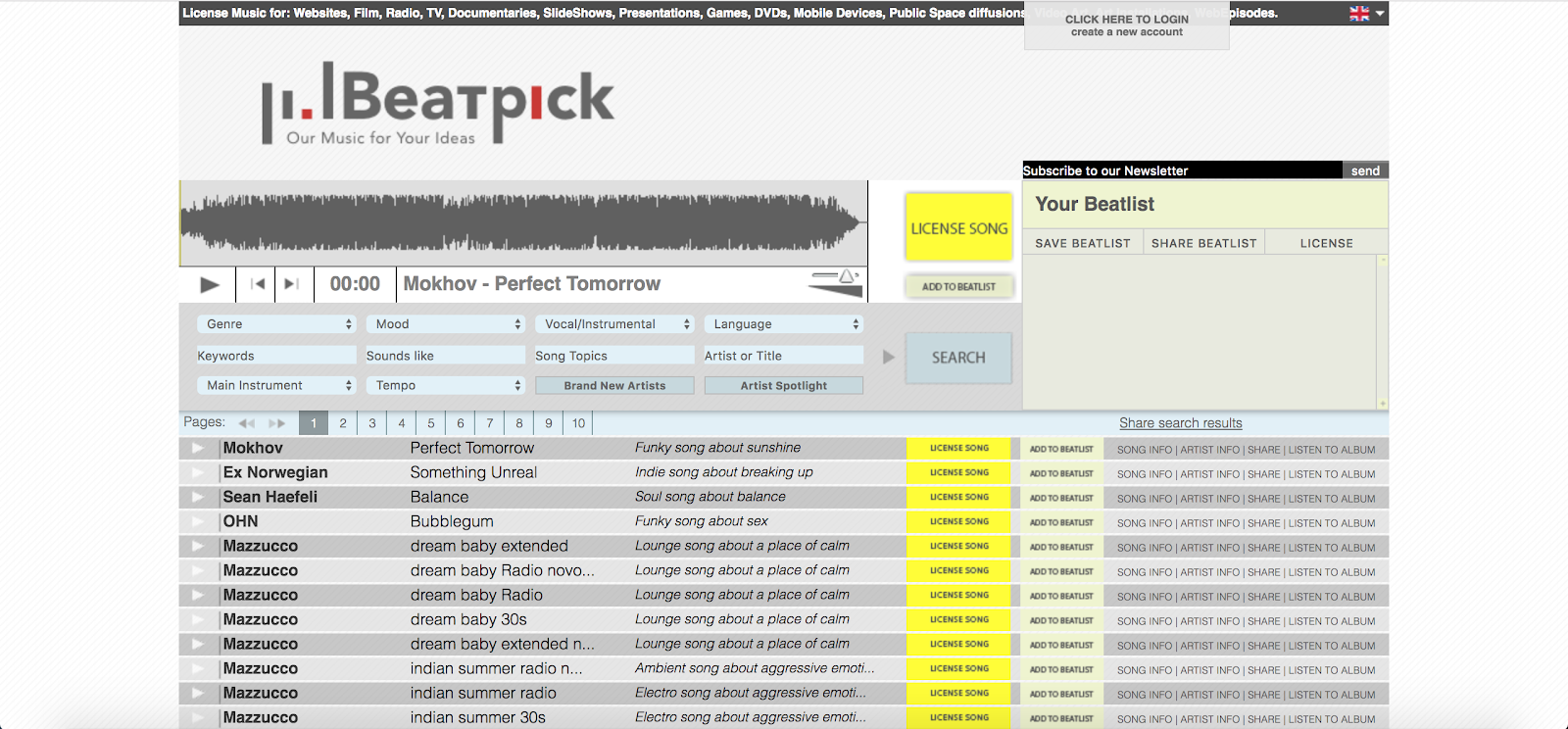Share the dream baby Radio song
The width and height of the screenshot is (1568, 729).
(x=1264, y=597)
